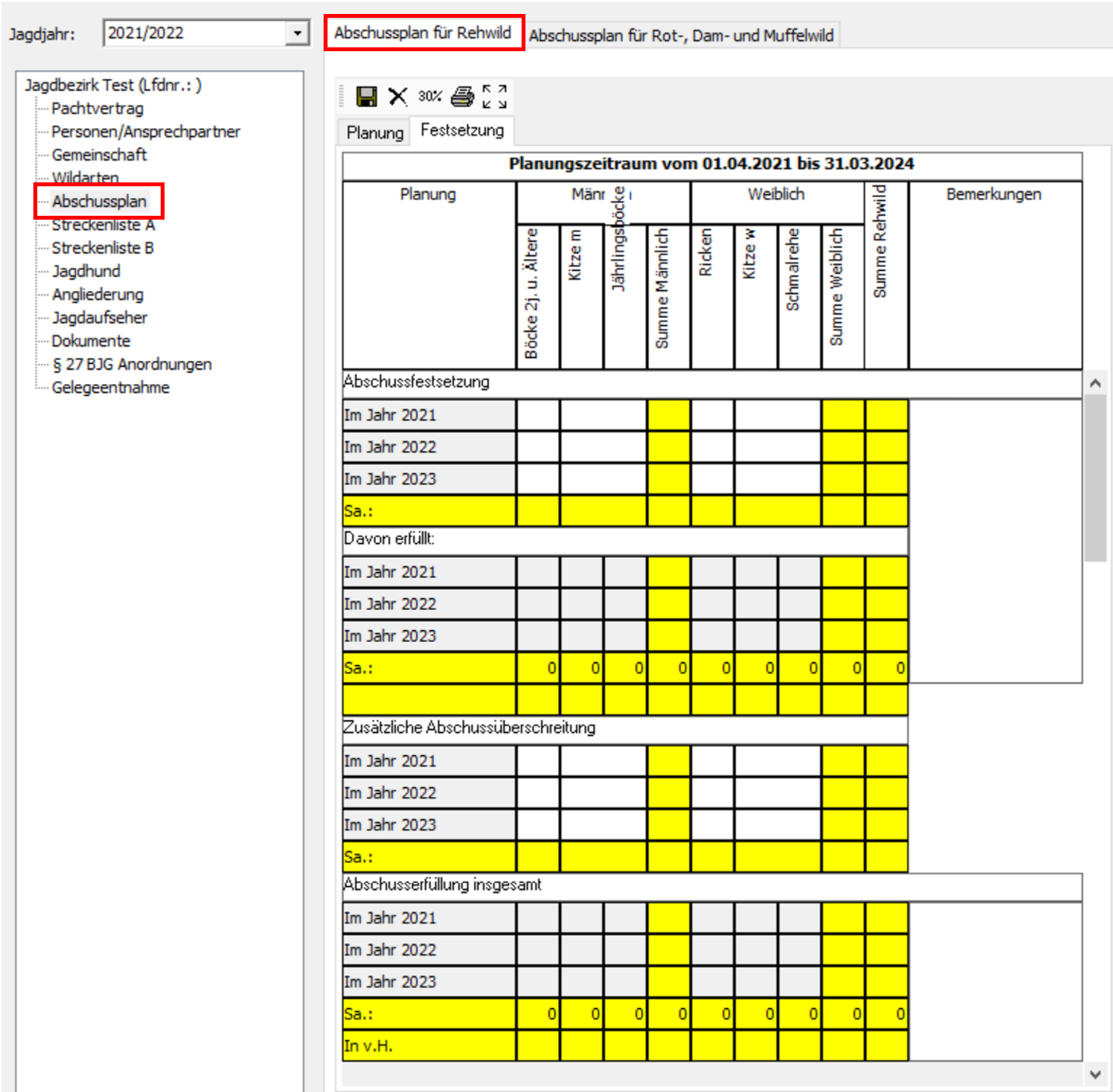
Task: Click the Jagdbezirk Test root node
Action: tap(113, 85)
